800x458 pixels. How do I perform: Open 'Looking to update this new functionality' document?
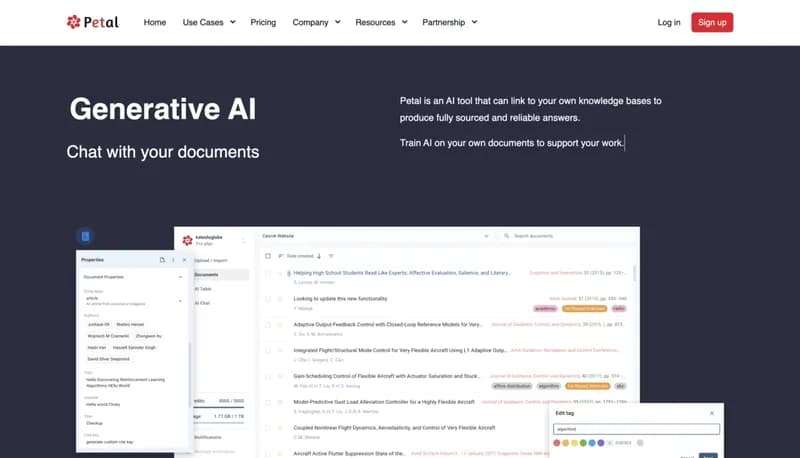tap(340, 298)
